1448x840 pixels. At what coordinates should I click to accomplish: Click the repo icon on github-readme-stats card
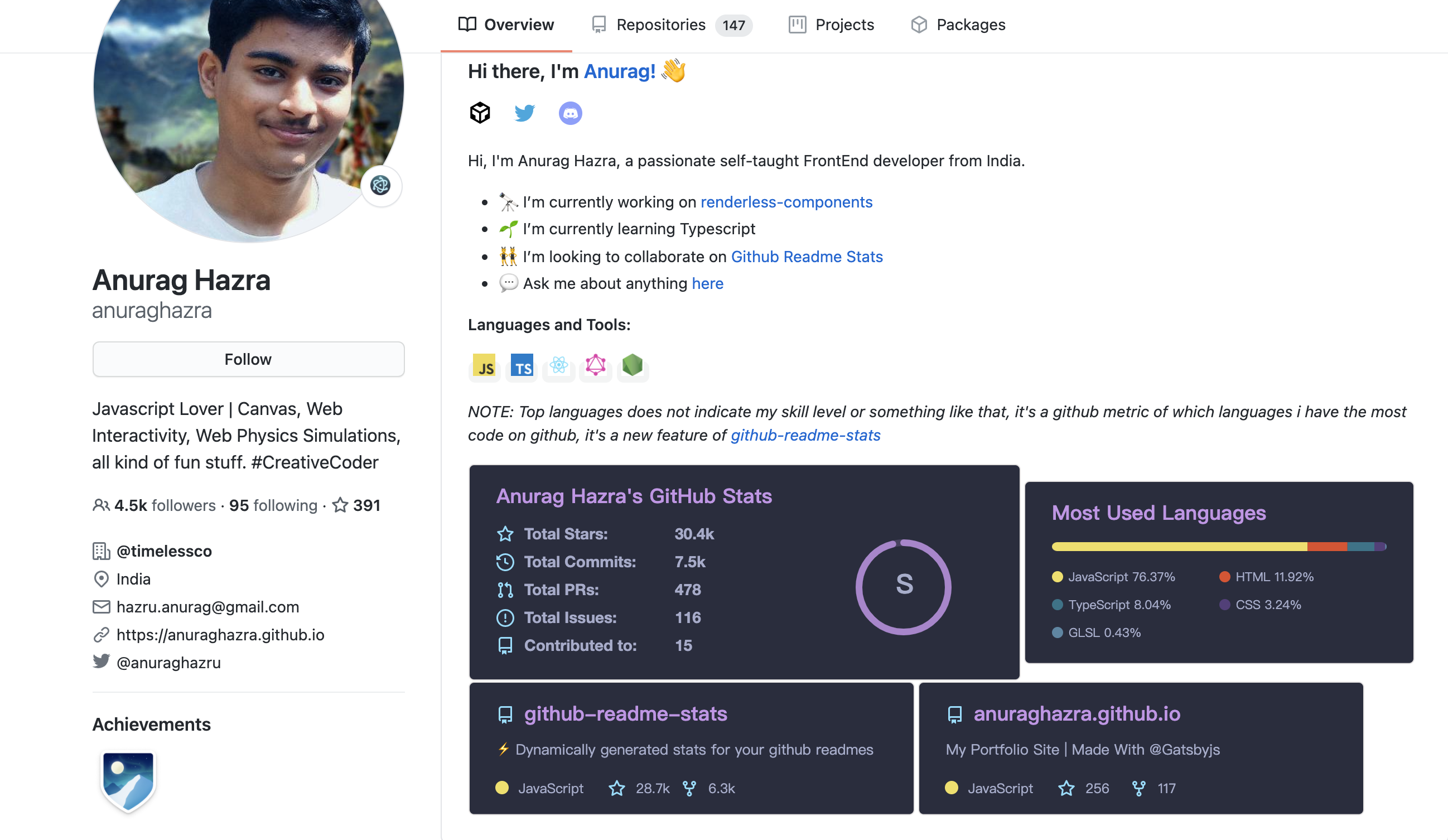tap(505, 715)
